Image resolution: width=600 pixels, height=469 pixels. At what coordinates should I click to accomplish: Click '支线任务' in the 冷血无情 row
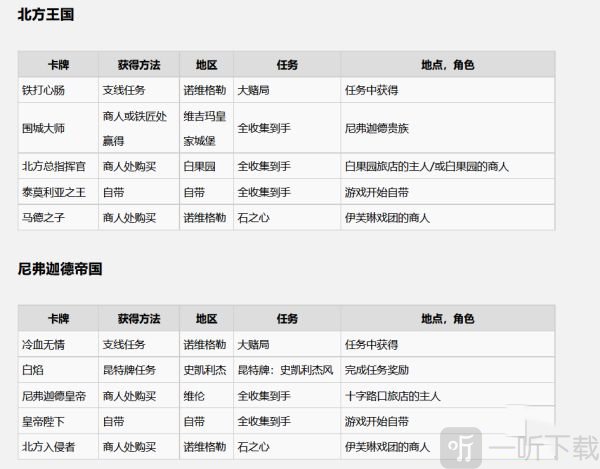[x=124, y=344]
